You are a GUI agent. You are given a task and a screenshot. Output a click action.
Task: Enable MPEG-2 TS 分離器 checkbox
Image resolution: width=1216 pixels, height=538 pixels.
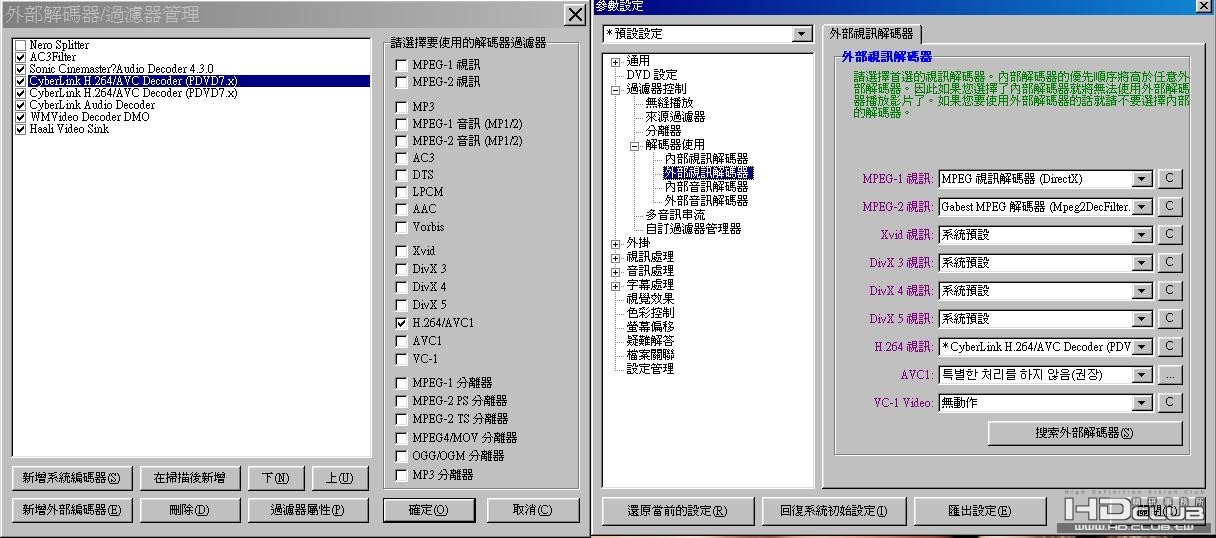(x=402, y=419)
